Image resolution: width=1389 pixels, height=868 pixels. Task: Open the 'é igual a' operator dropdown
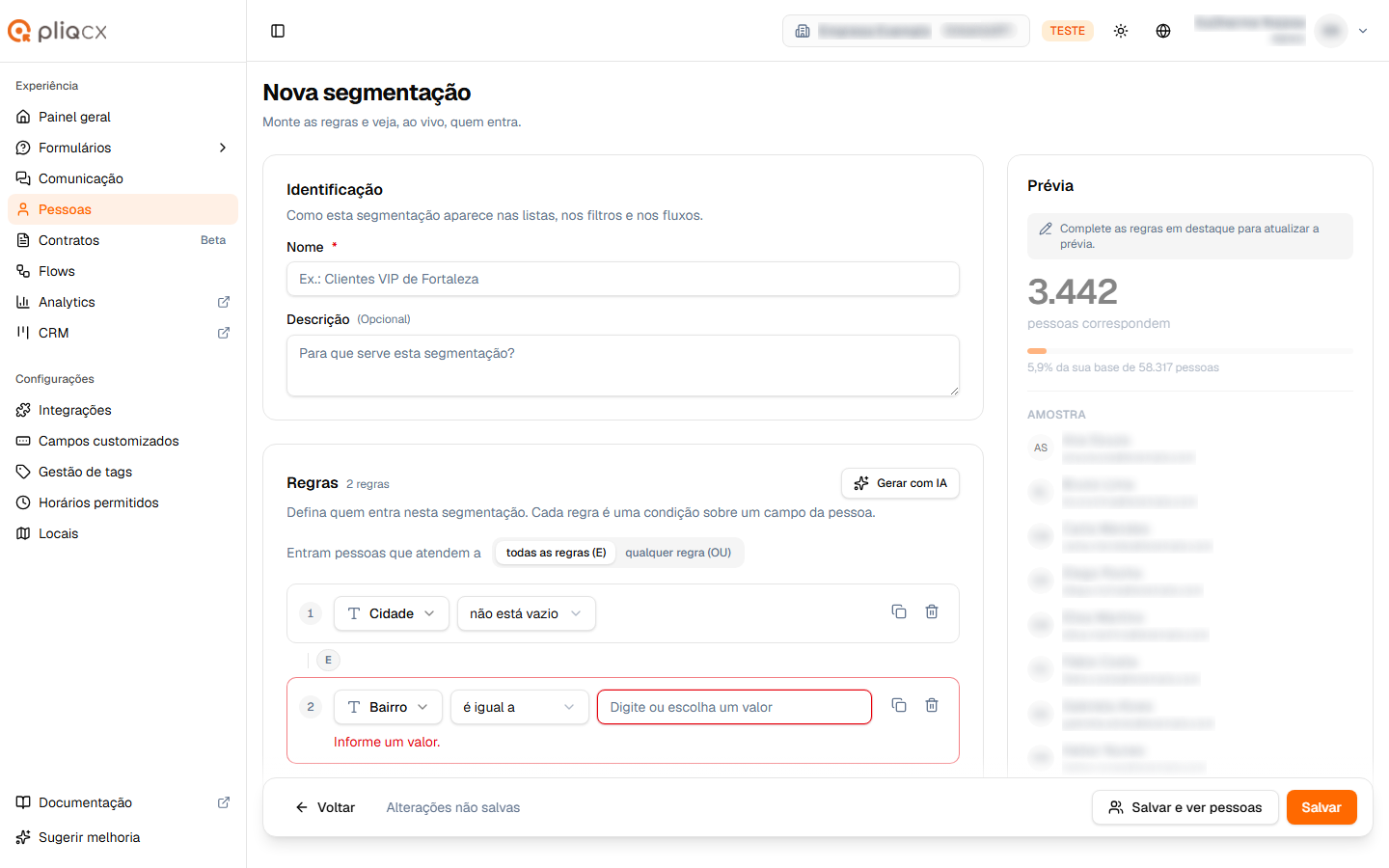pos(519,707)
